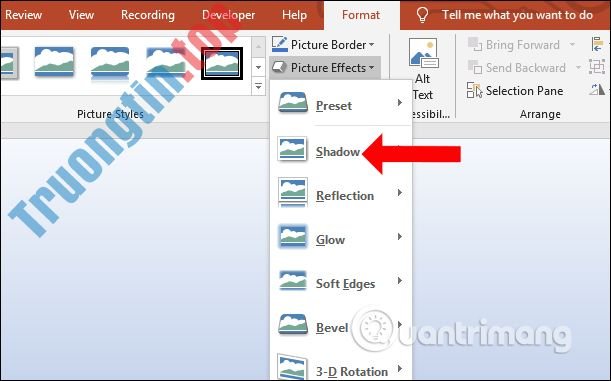Open the Recording tab
The height and width of the screenshot is (381, 611).
click(x=148, y=15)
